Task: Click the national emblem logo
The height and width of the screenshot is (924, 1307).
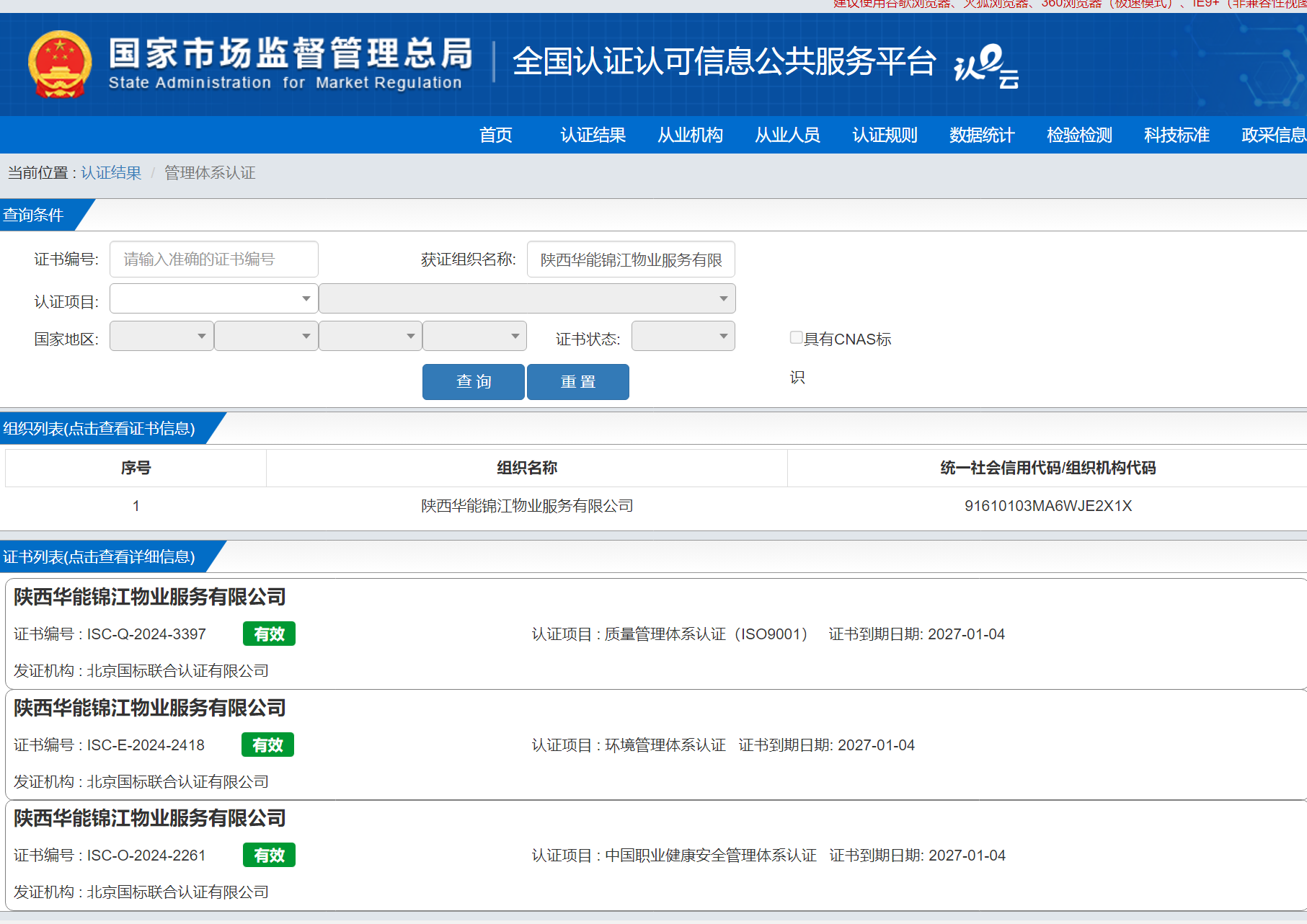Action: pyautogui.click(x=60, y=63)
